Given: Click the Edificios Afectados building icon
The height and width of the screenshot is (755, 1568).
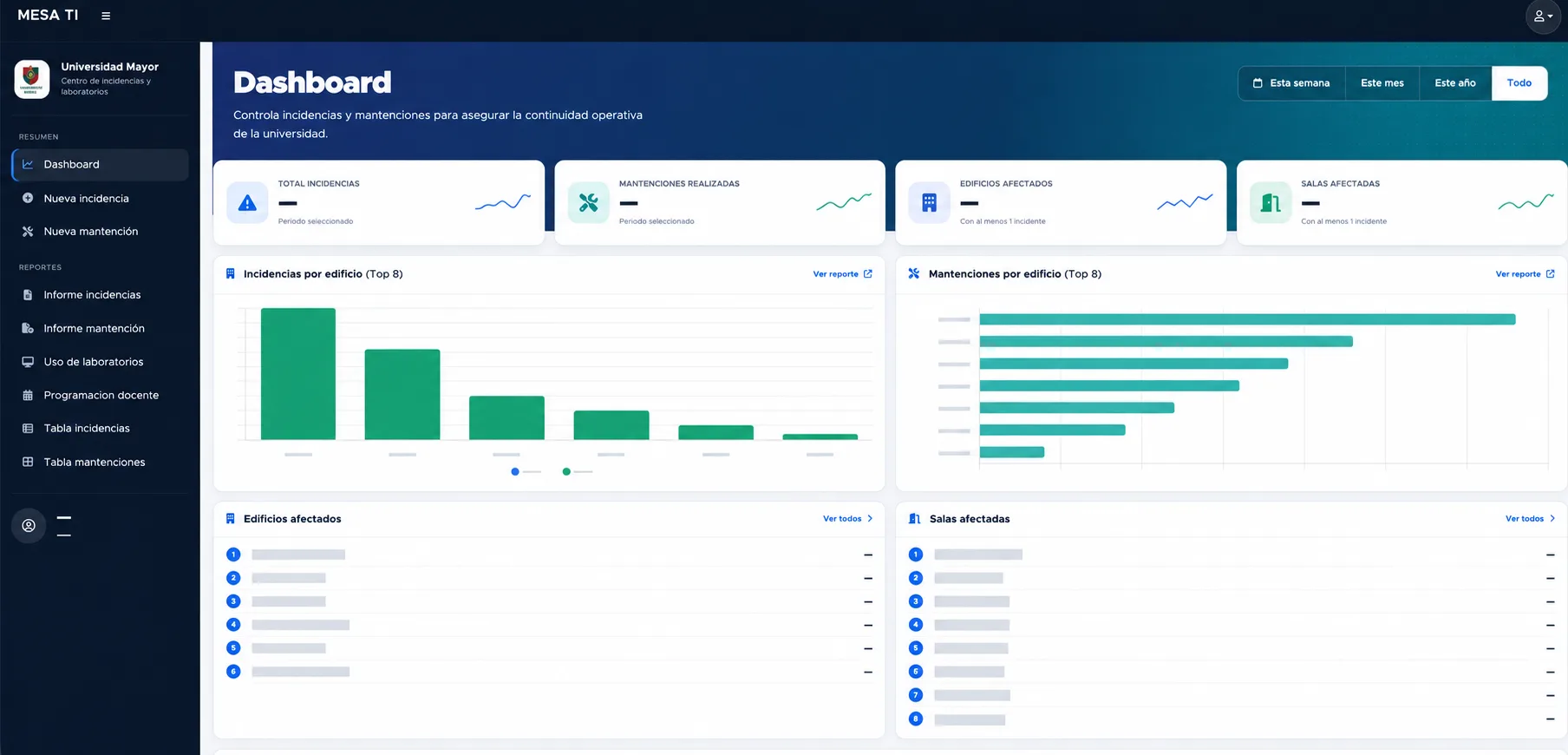Looking at the screenshot, I should click(x=930, y=203).
